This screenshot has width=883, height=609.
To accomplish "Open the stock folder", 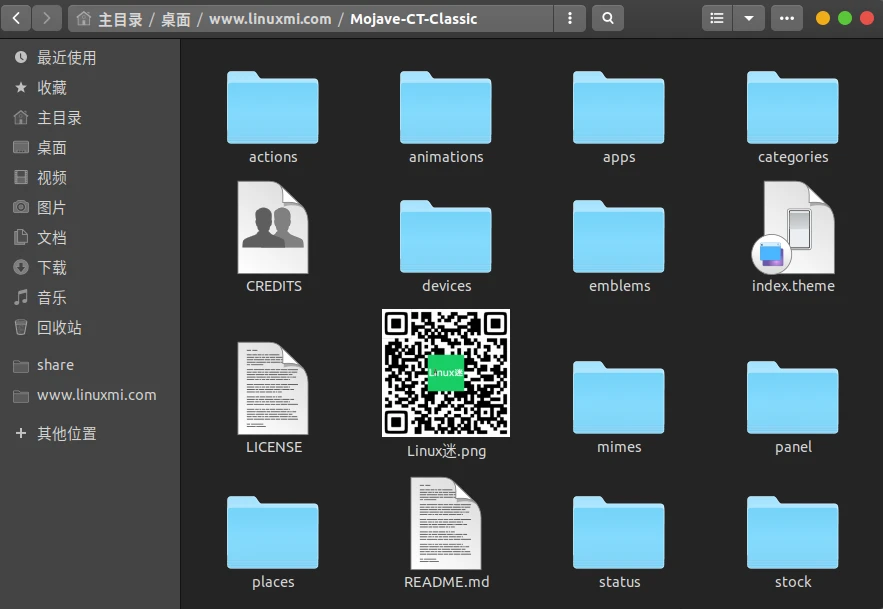I will click(792, 533).
